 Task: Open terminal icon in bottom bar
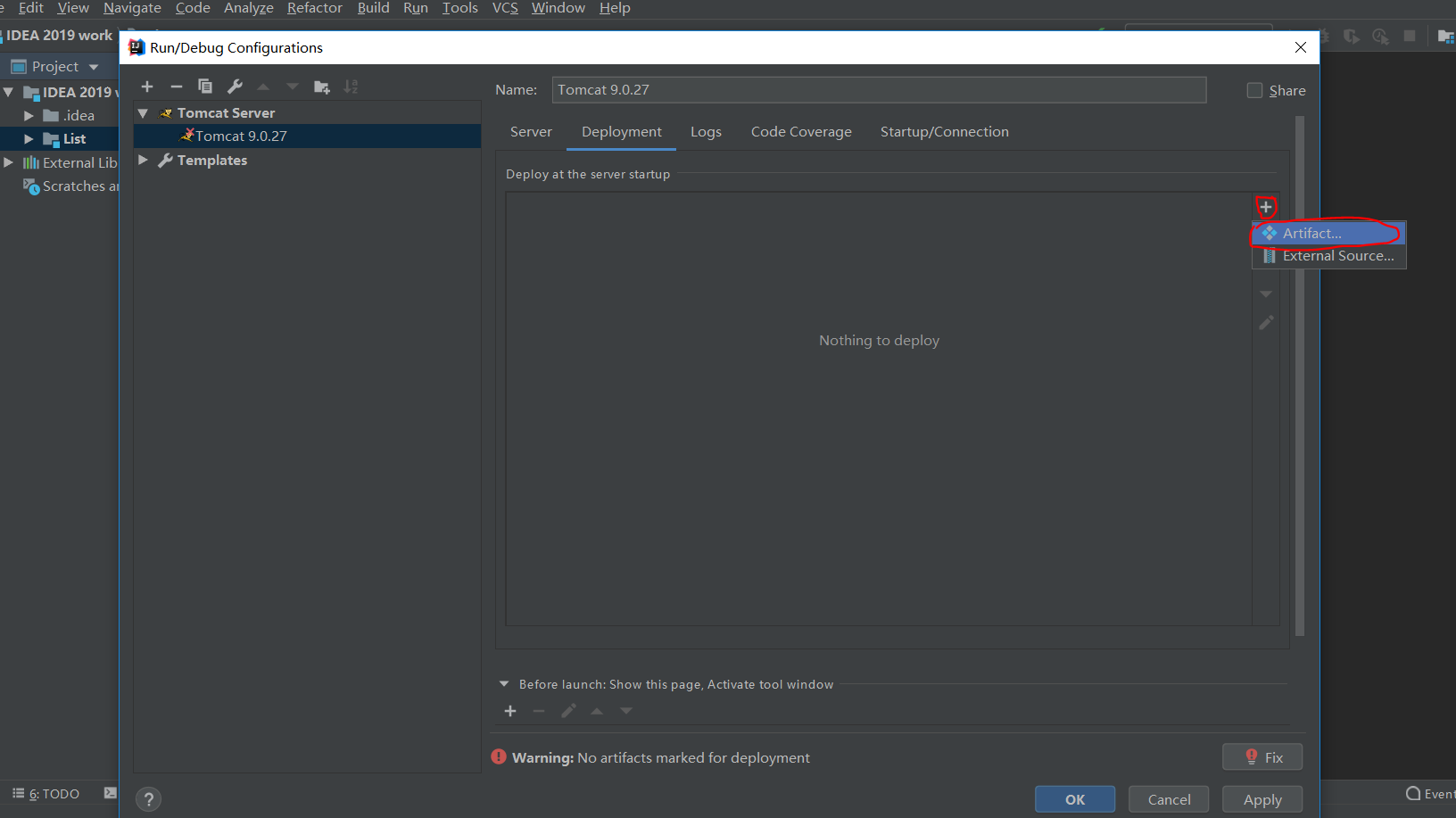(111, 793)
